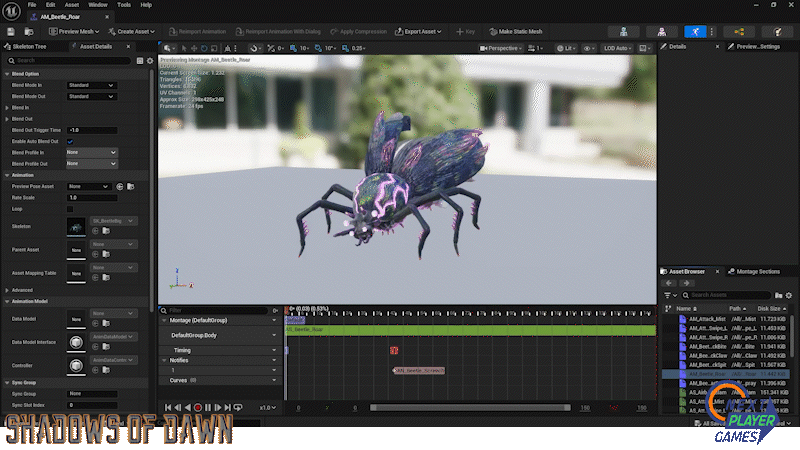Open the playback speed x1.0 dropdown
The height and width of the screenshot is (450, 800).
[268, 408]
